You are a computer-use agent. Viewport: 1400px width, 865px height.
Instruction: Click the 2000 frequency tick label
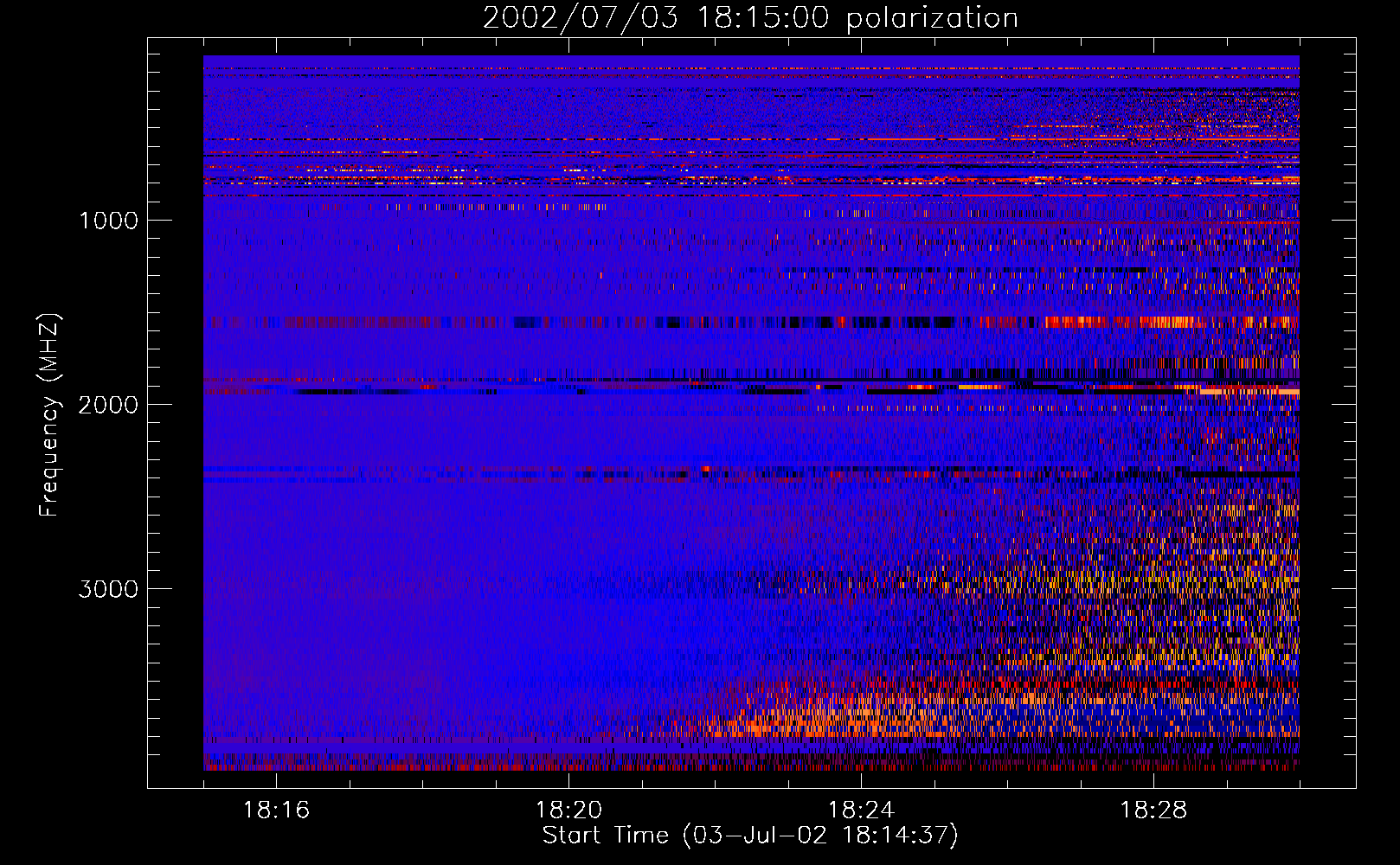(x=108, y=405)
